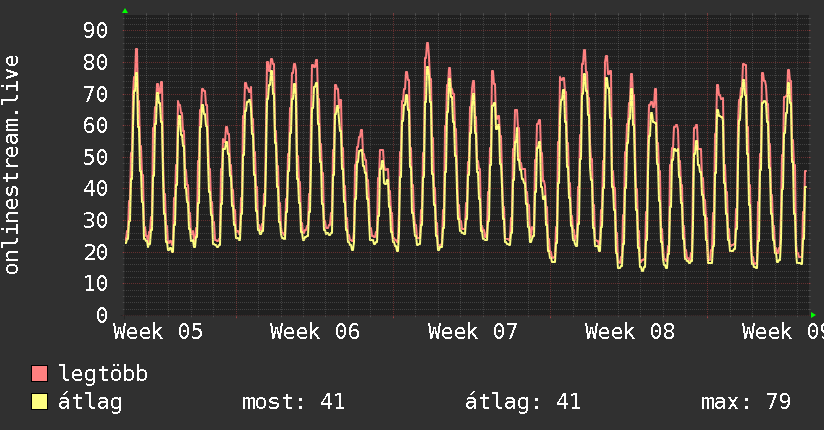Click the Week 08 axis label
The image size is (824, 430).
coord(630,332)
